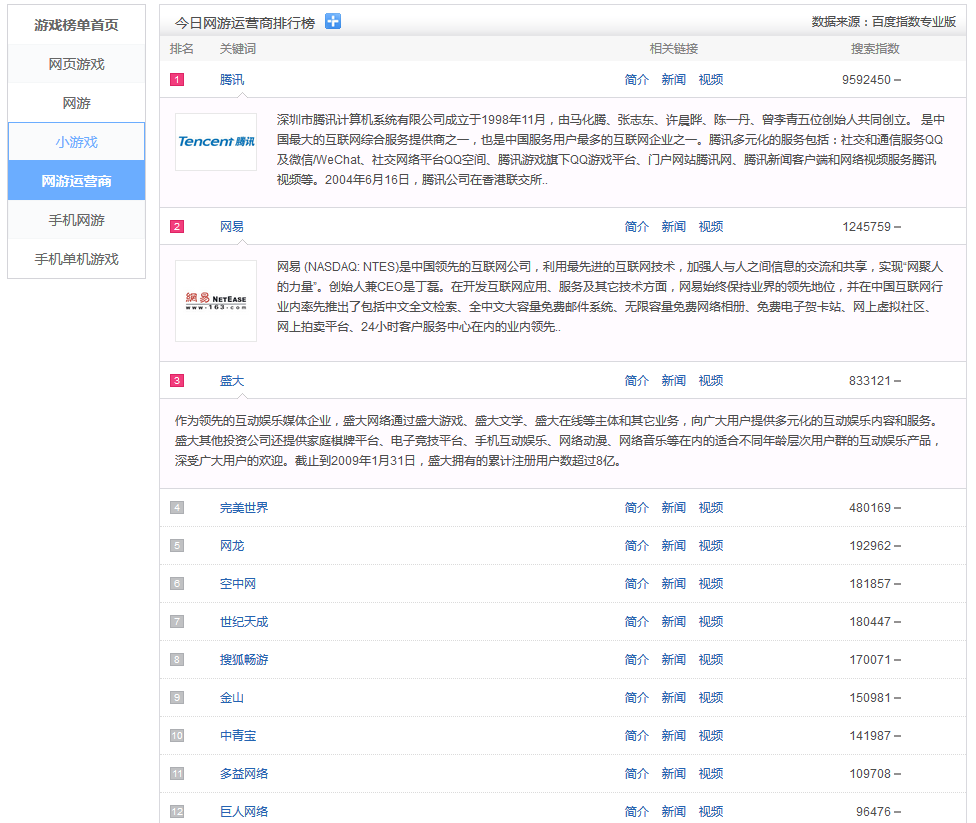Open the Tencent logo thumbnail
Viewport: 976px width, 823px height.
tap(216, 142)
